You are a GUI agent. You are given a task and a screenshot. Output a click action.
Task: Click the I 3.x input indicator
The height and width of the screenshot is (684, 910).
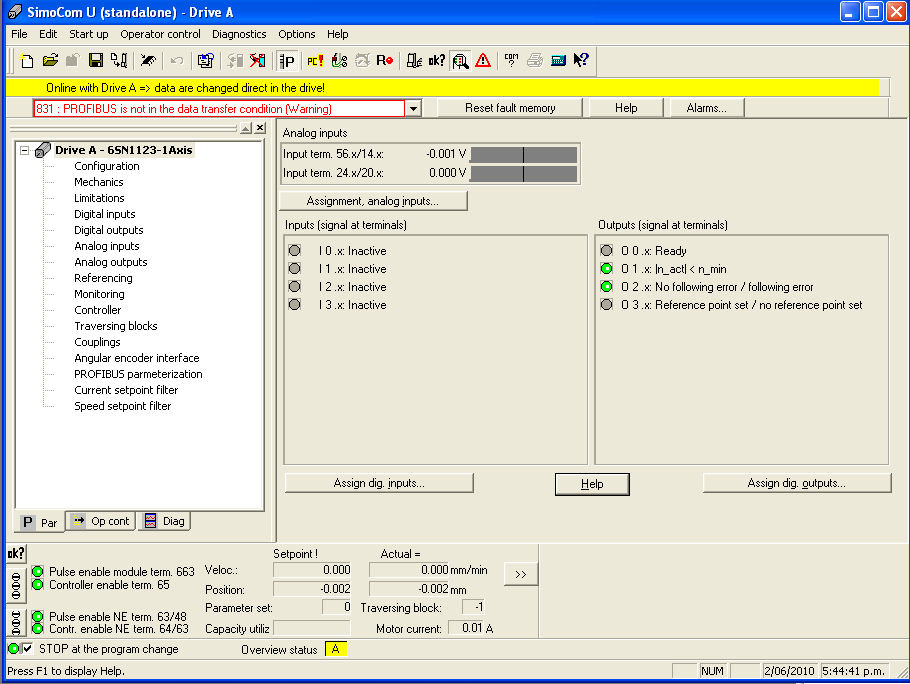click(295, 305)
